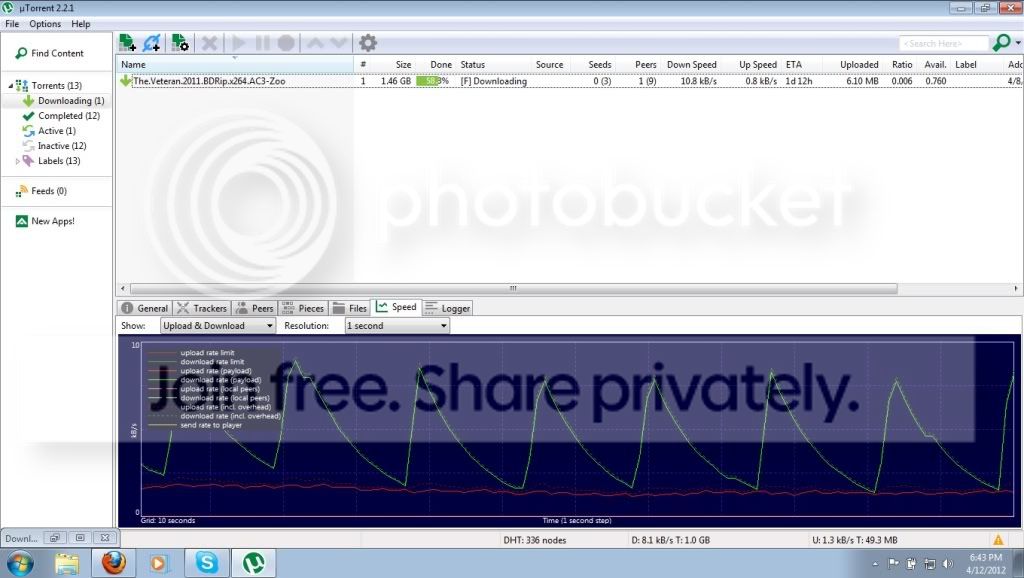Click the search magnifier icon
This screenshot has height=578, width=1024.
1001,43
